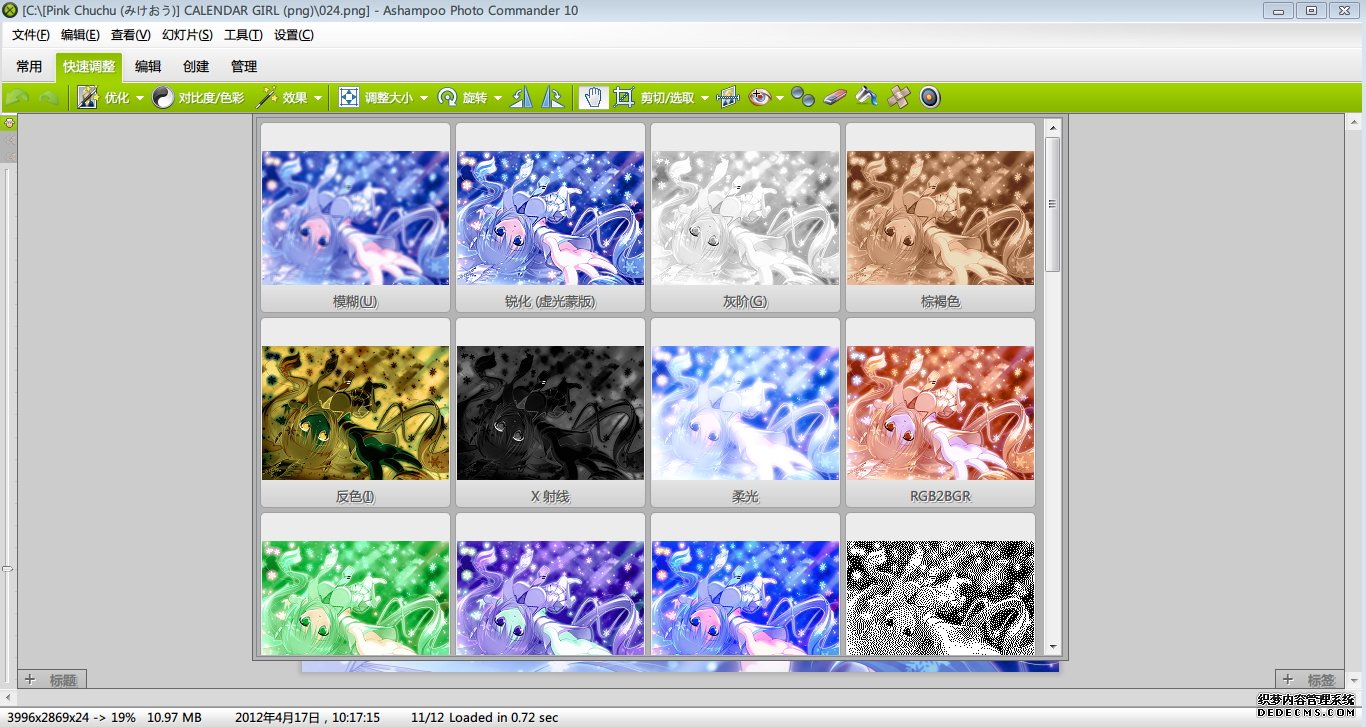Click the round target icon in toolbar
Screen dimensions: 1366x727
(x=930, y=97)
